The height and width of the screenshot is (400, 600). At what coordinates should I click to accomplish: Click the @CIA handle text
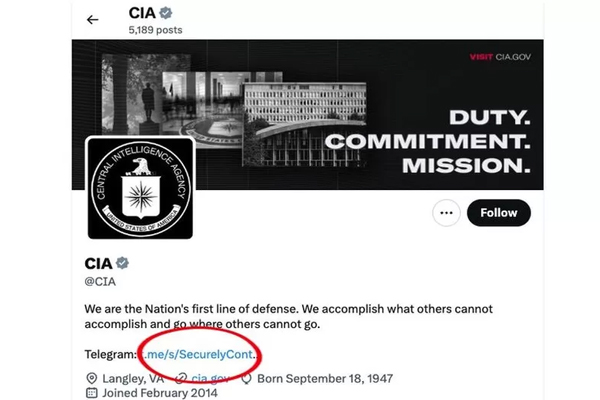pos(104,282)
